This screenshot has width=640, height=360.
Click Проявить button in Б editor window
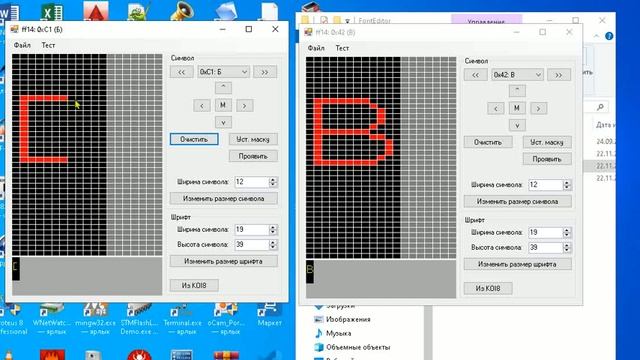click(x=253, y=156)
